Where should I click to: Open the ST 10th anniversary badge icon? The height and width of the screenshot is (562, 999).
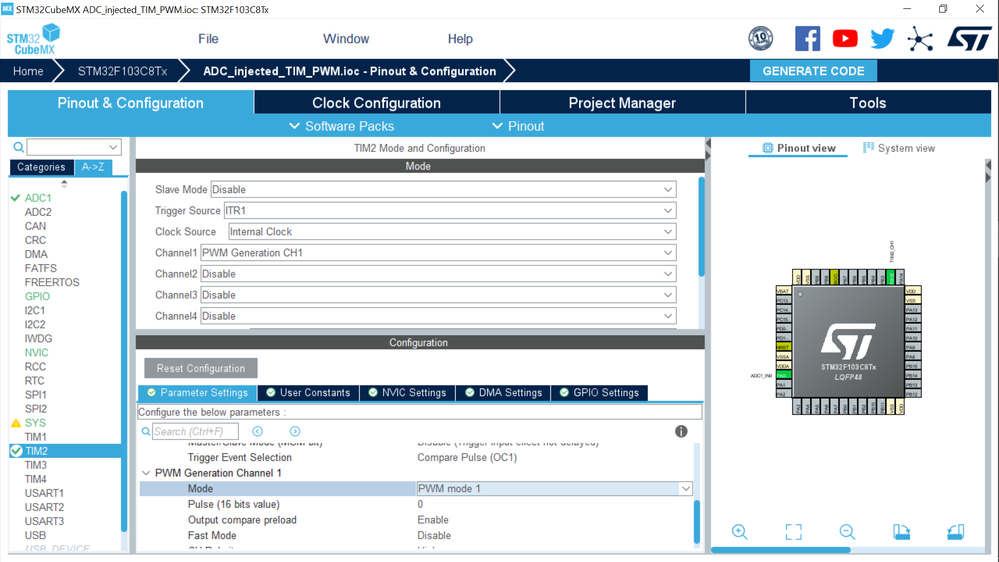(760, 39)
